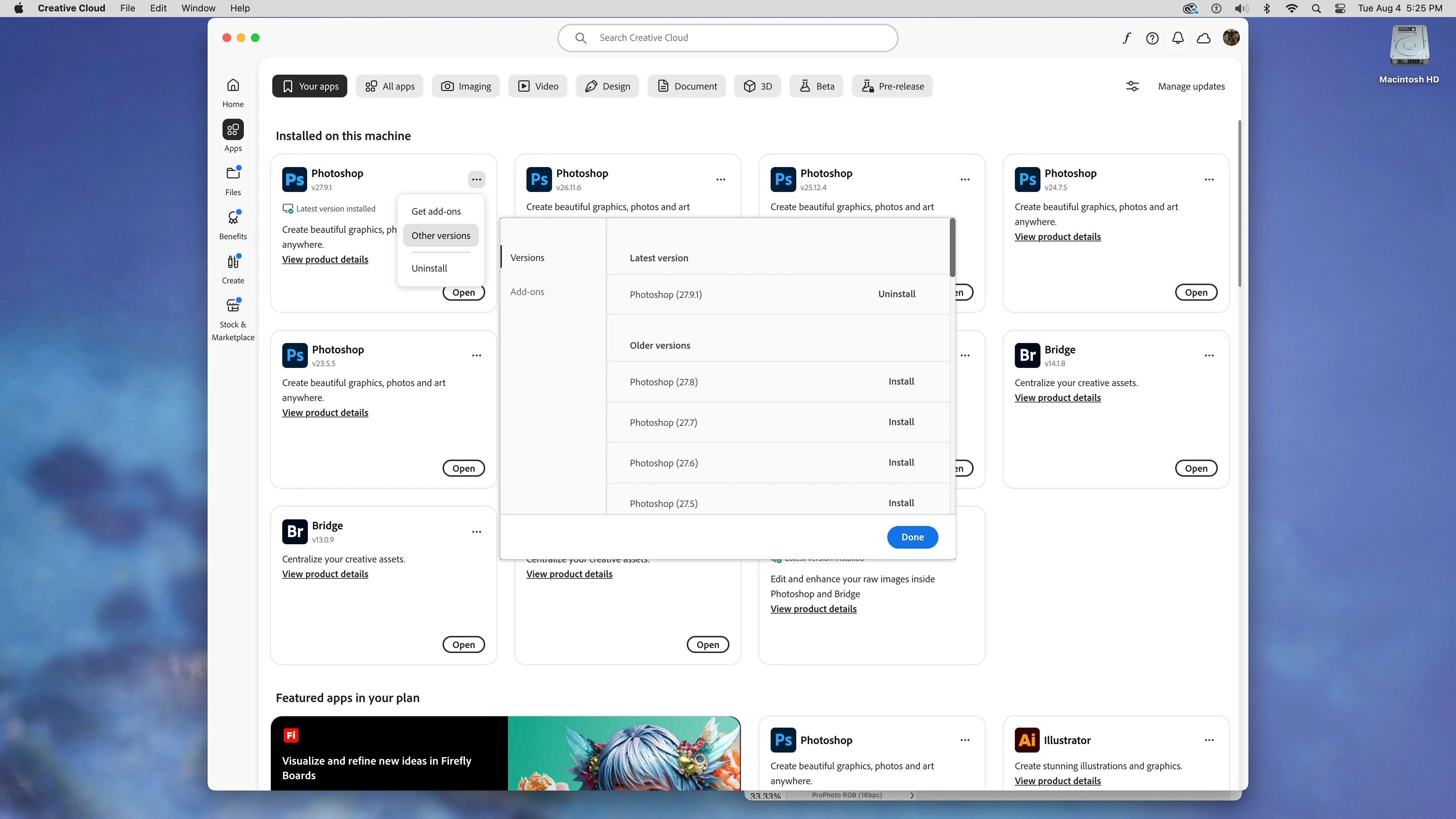Choose Get add-ons from the menu
The height and width of the screenshot is (819, 1456).
click(441, 212)
